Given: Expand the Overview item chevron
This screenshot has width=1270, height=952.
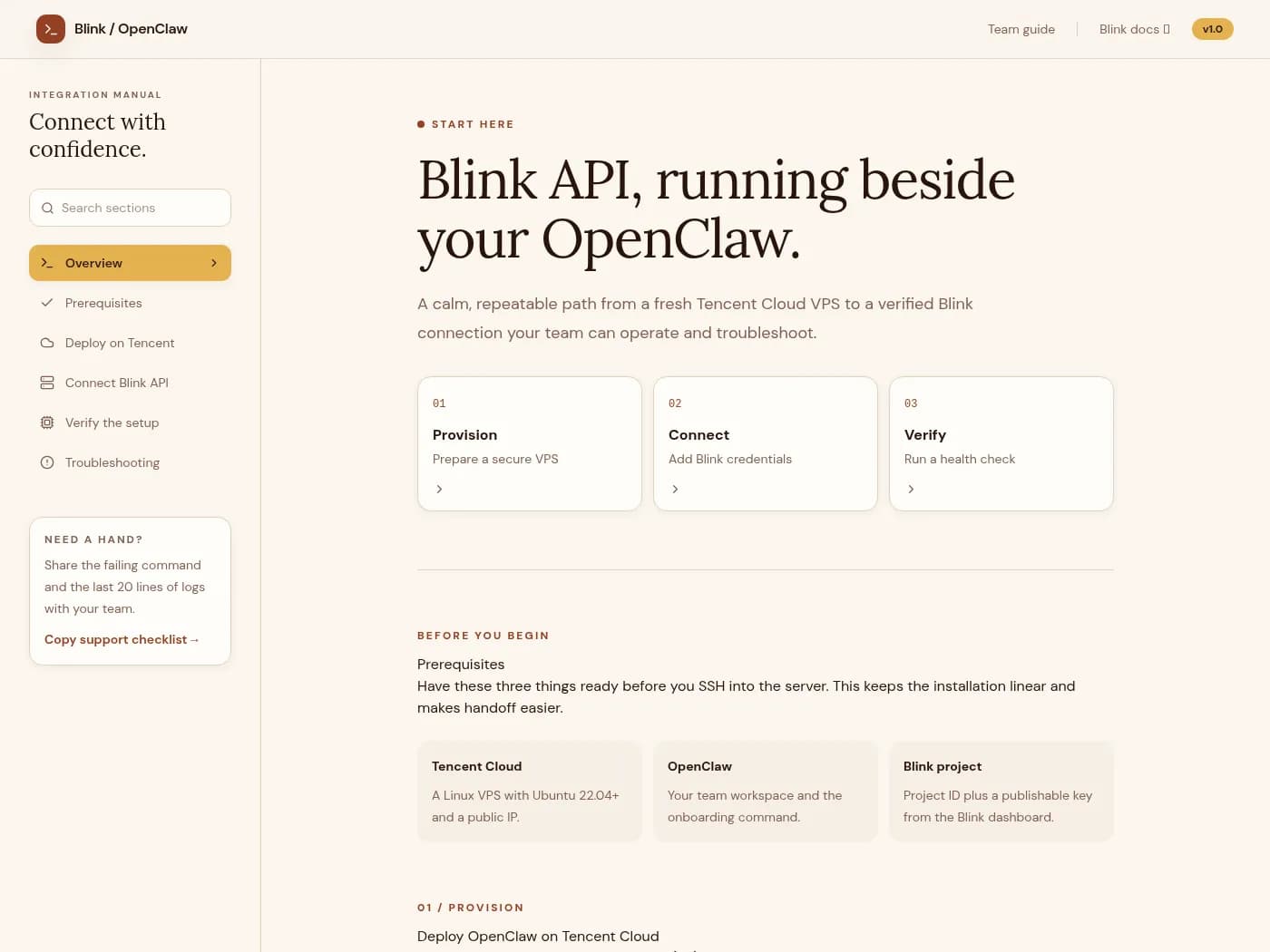Looking at the screenshot, I should pyautogui.click(x=214, y=263).
